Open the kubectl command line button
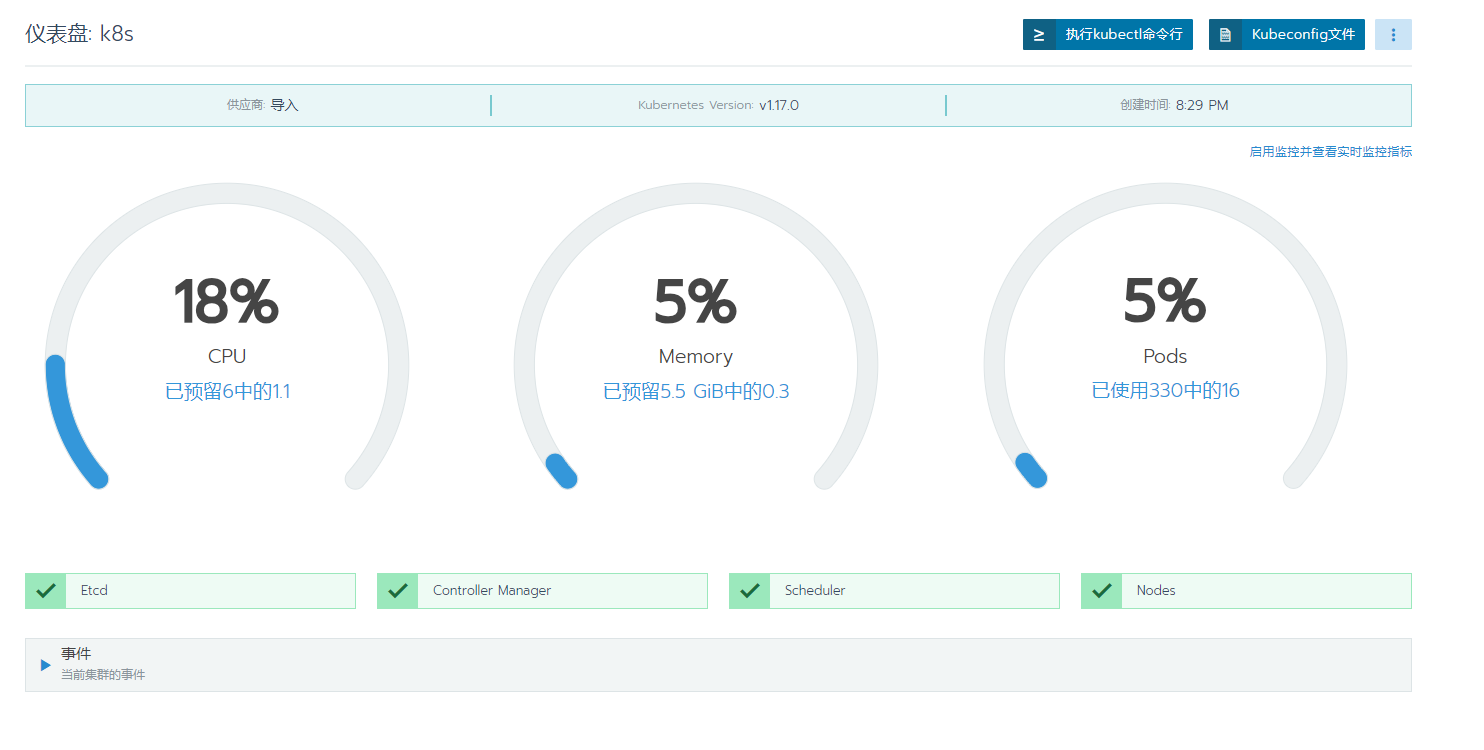 tap(1107, 34)
